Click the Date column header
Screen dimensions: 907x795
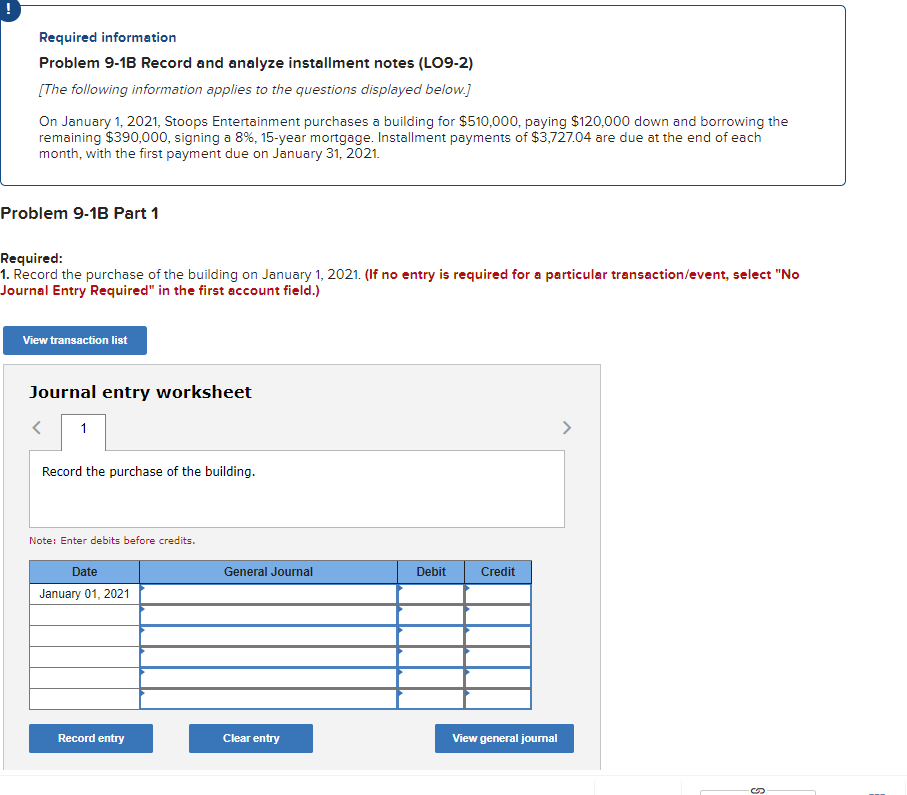[x=84, y=572]
